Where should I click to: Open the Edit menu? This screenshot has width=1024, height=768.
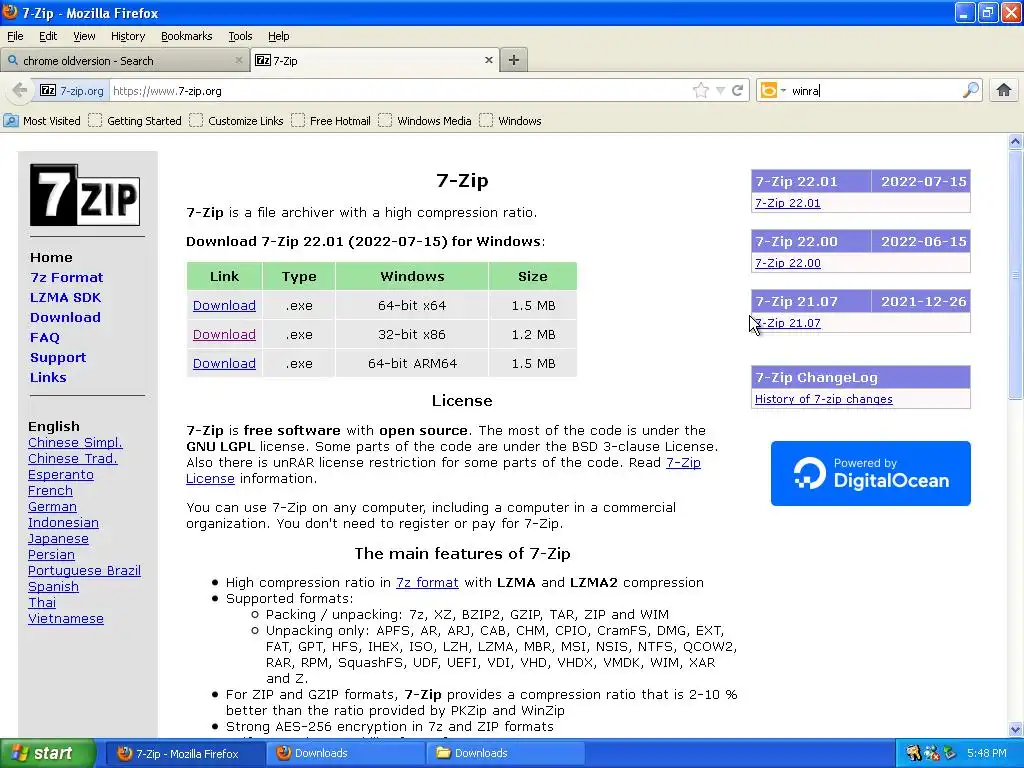pyautogui.click(x=48, y=36)
